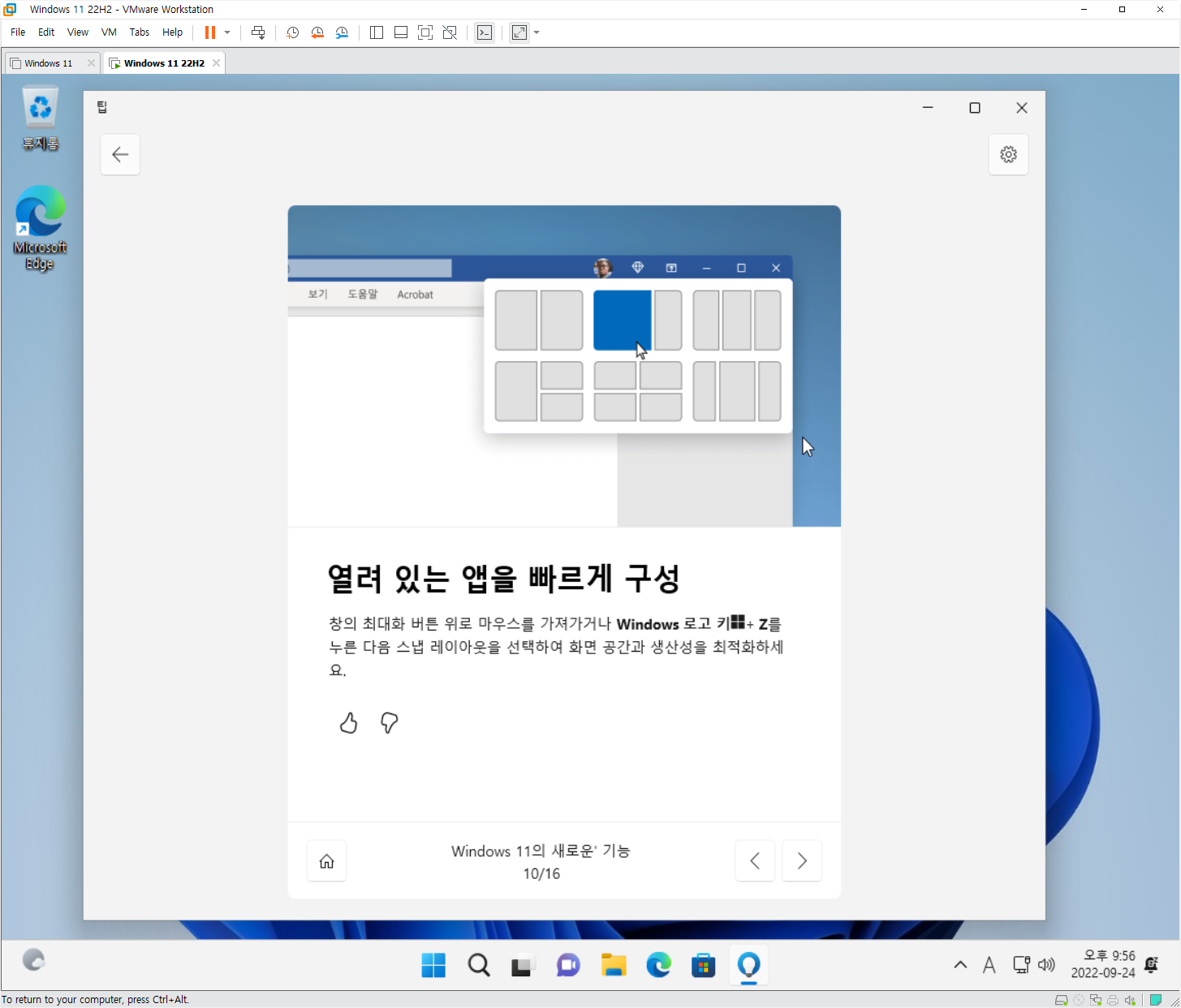1181x1008 pixels.
Task: Select the Windows 11 22H2 tab
Action: pyautogui.click(x=164, y=63)
